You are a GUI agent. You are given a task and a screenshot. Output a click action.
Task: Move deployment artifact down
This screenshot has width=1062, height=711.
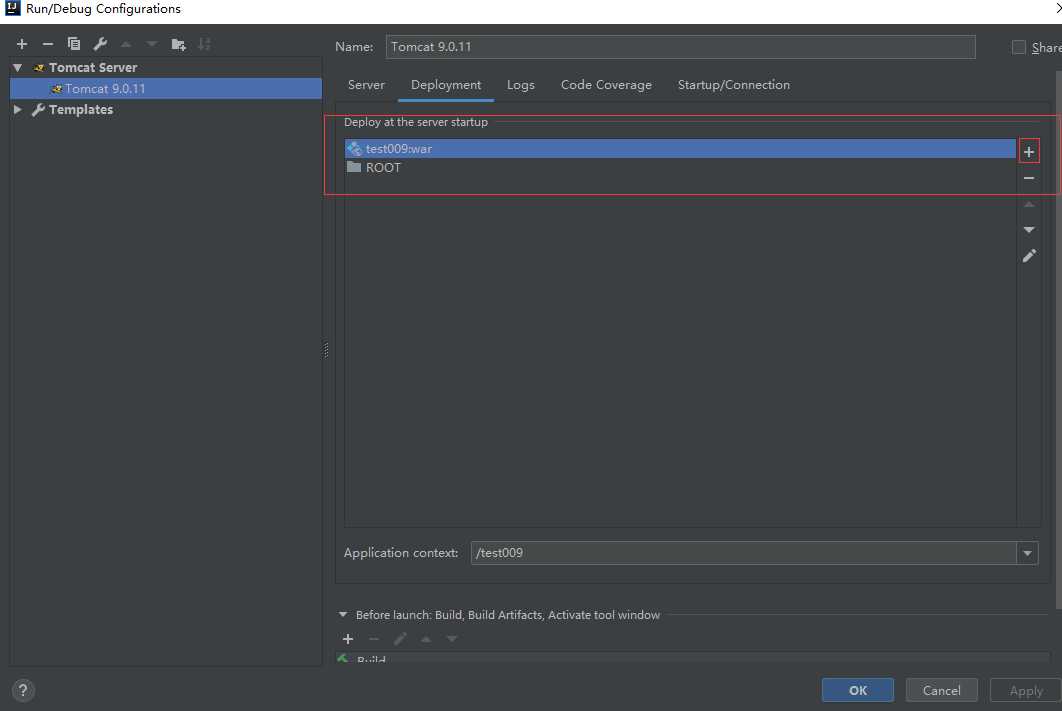1029,230
